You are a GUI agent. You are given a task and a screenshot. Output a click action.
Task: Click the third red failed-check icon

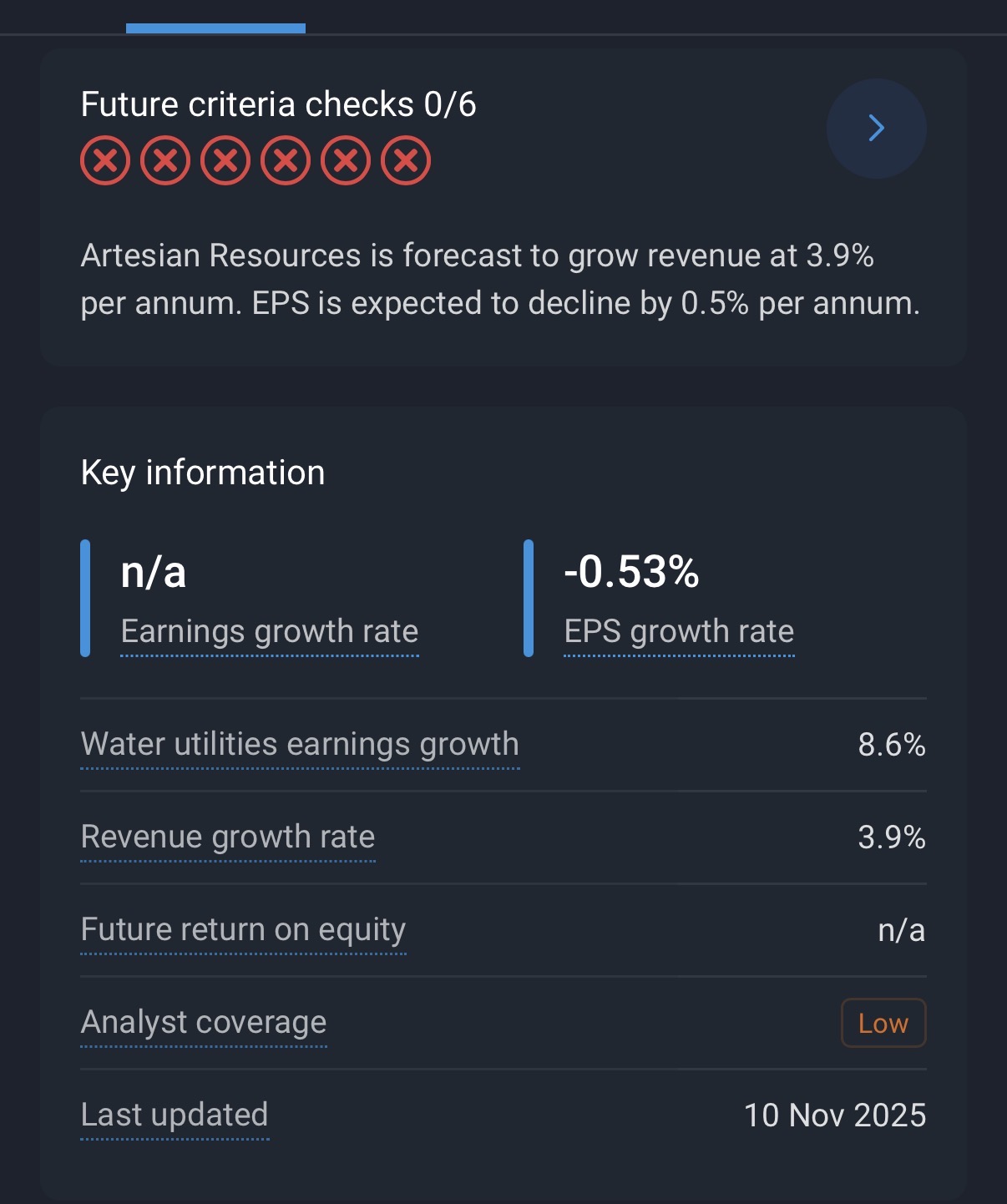[225, 160]
